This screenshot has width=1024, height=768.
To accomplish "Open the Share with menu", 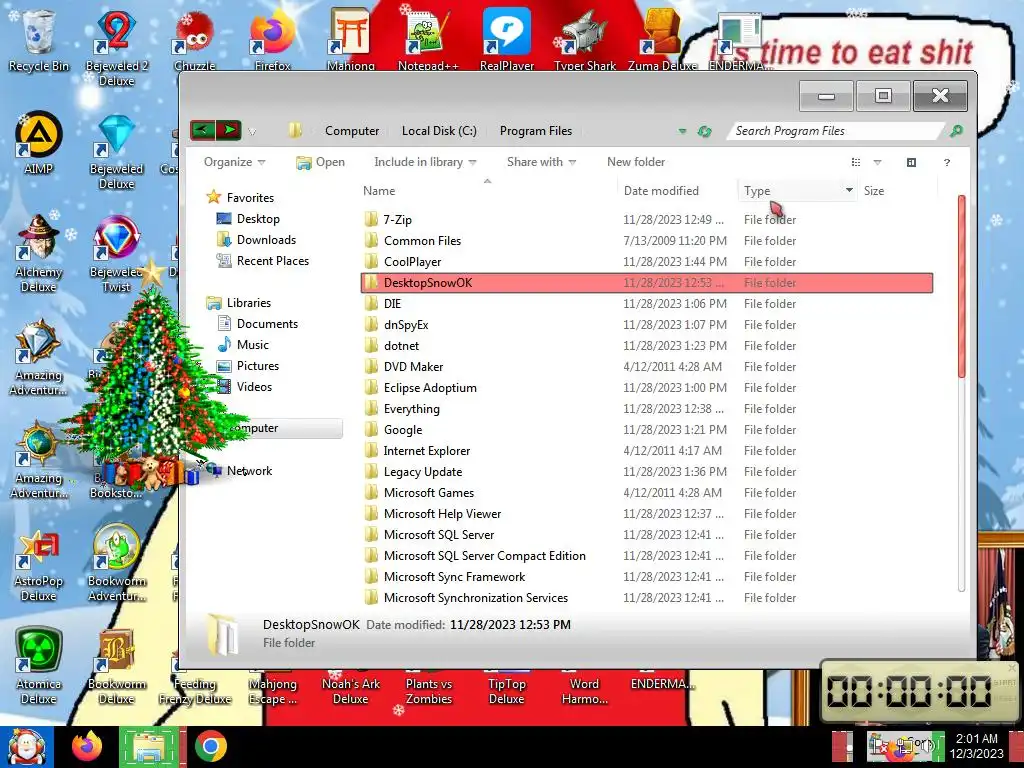I will 541,162.
